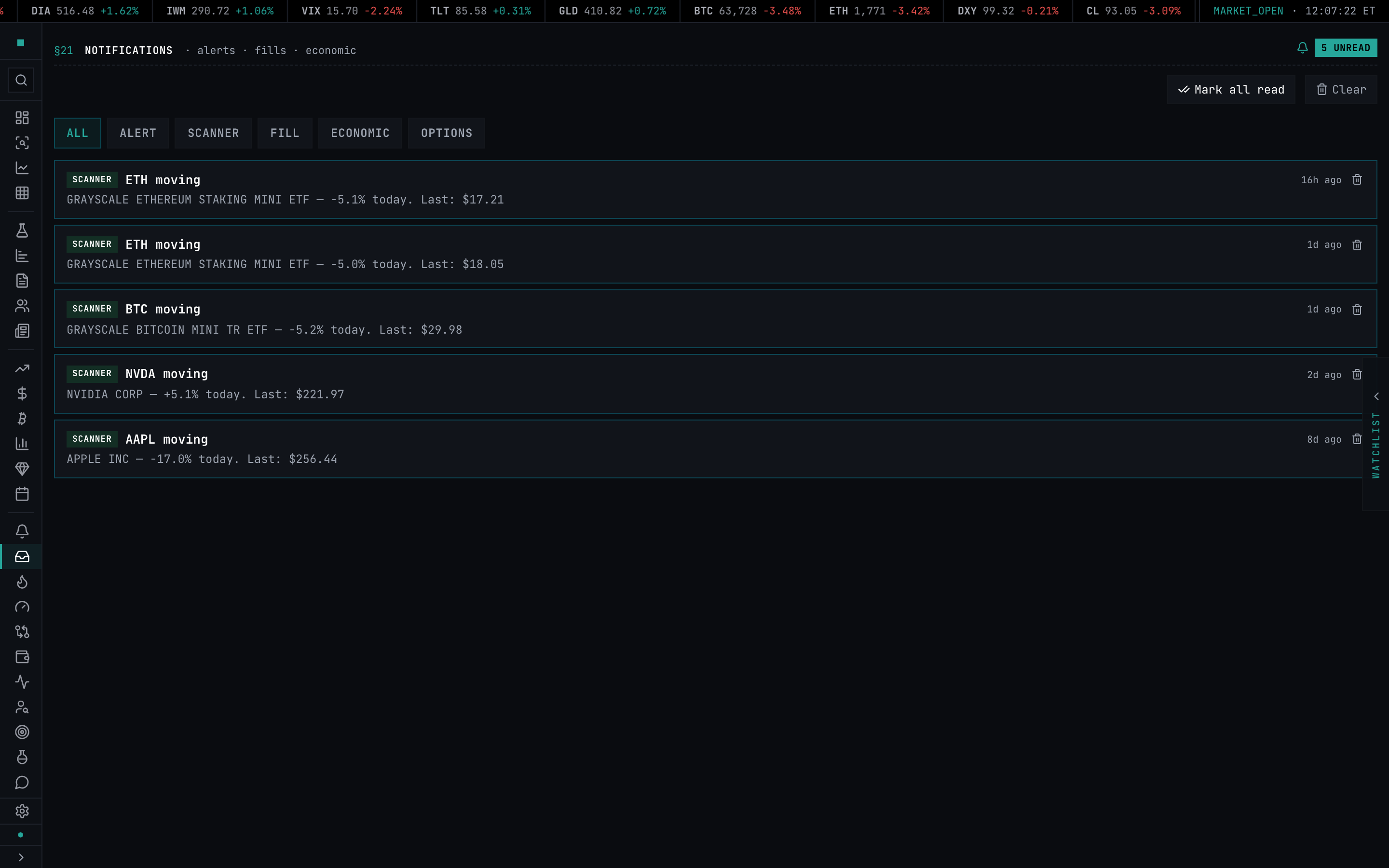Click the CL 93.05 ticker entry

tap(1133, 11)
